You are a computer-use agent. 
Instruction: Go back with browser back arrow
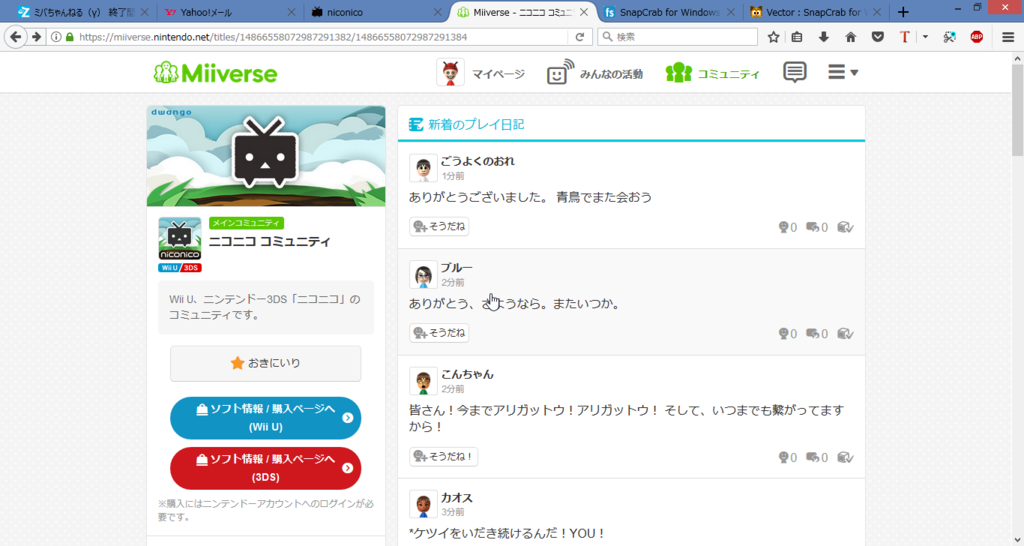click(16, 37)
